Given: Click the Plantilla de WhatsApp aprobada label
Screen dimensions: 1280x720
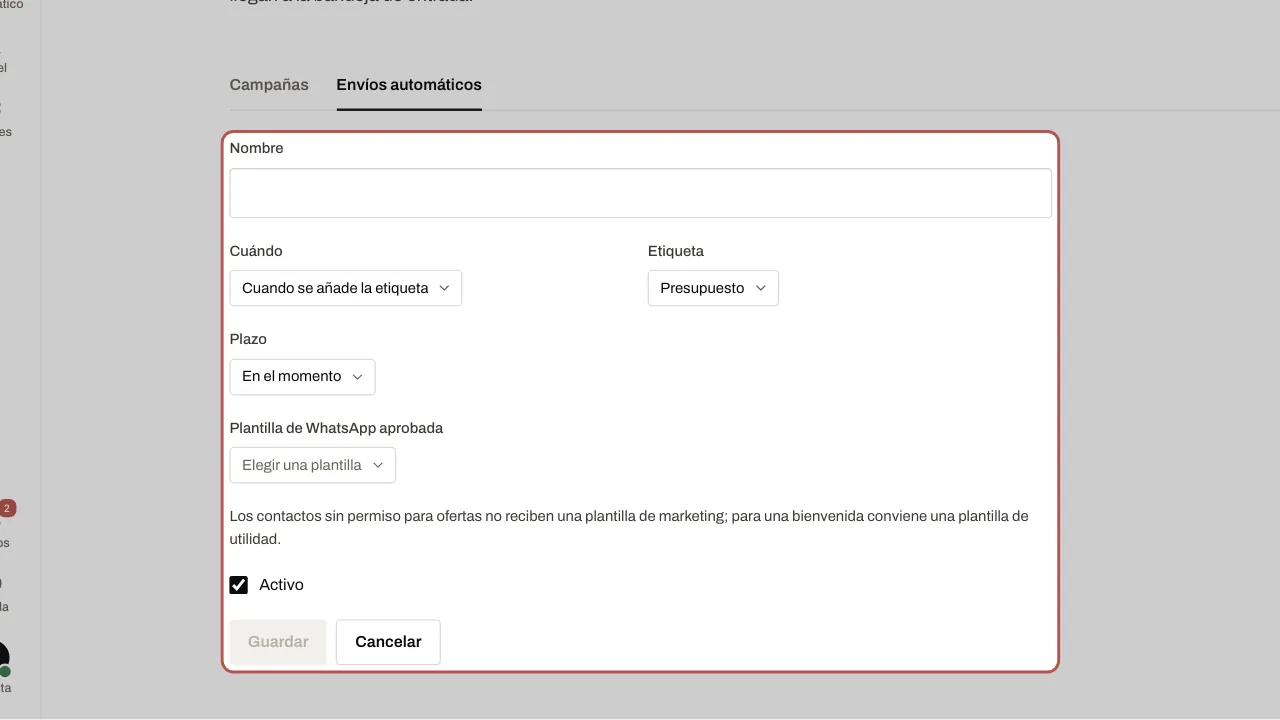Looking at the screenshot, I should (x=336, y=428).
